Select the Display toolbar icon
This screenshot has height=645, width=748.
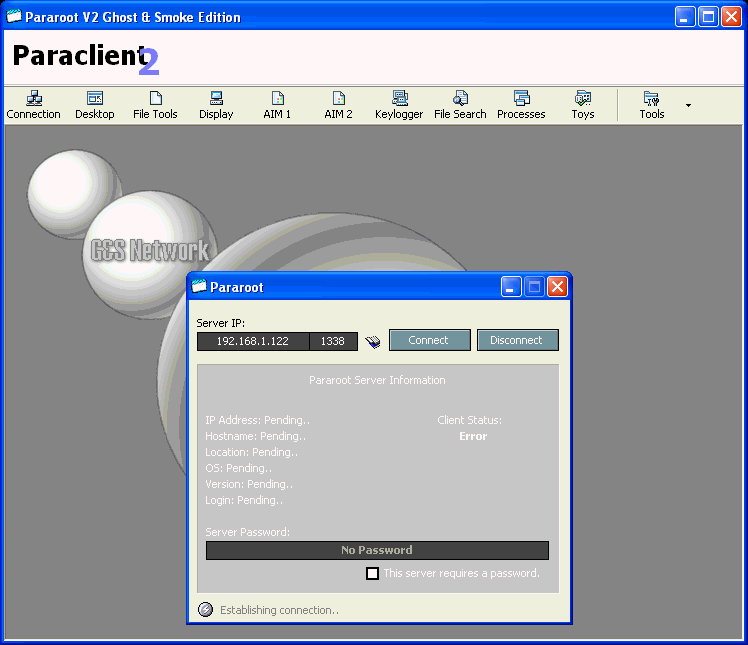click(216, 105)
